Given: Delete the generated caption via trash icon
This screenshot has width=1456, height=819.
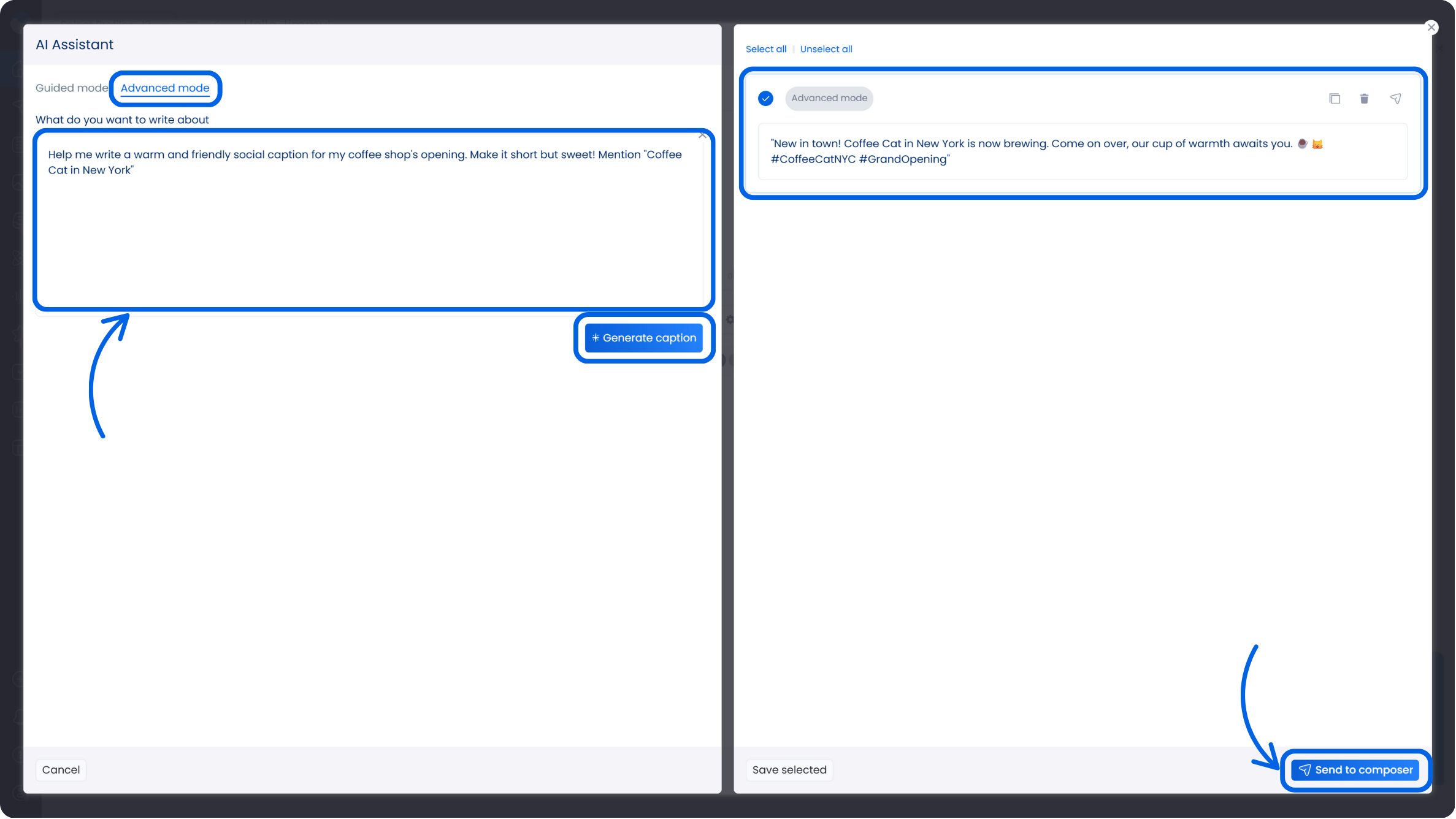Looking at the screenshot, I should (1365, 99).
